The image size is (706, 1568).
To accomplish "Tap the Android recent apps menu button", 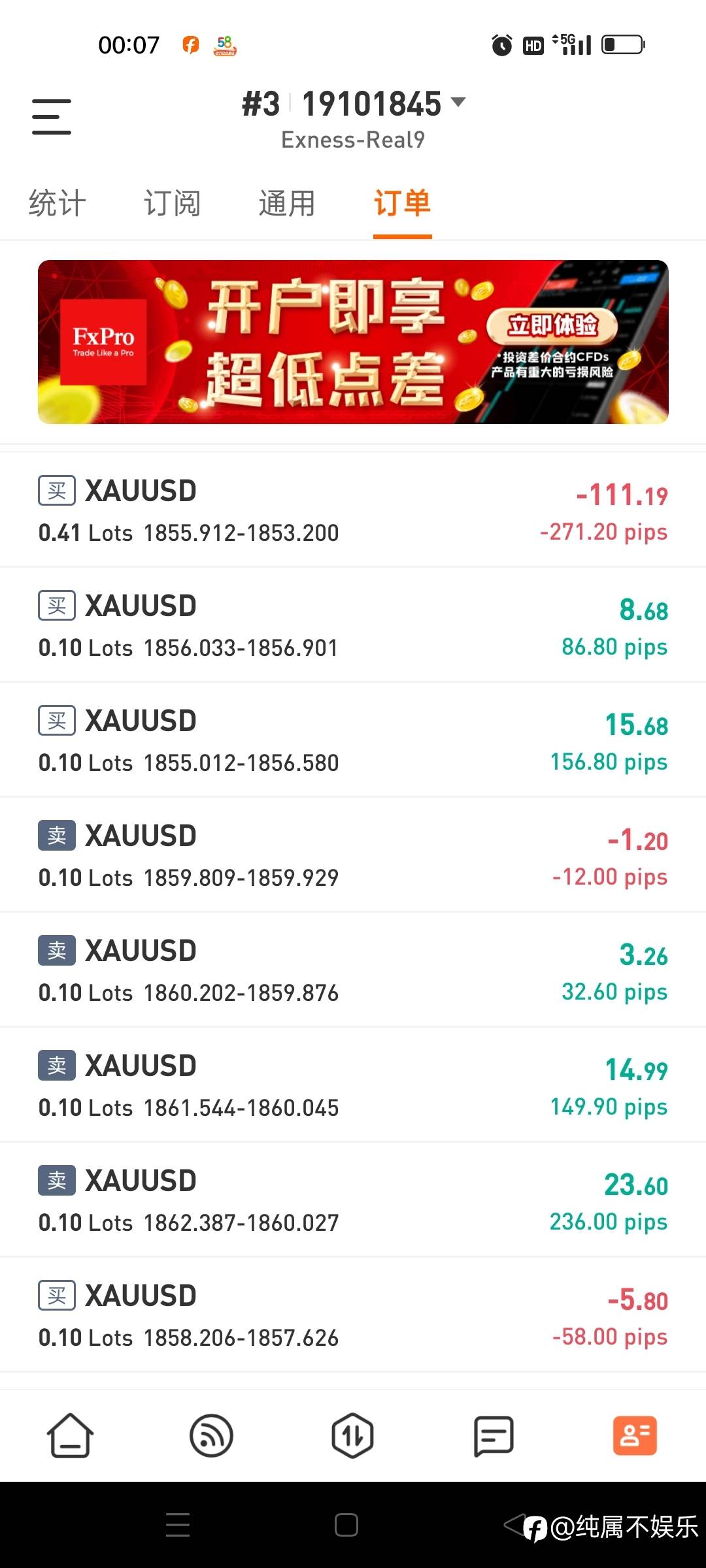I will pyautogui.click(x=178, y=1525).
